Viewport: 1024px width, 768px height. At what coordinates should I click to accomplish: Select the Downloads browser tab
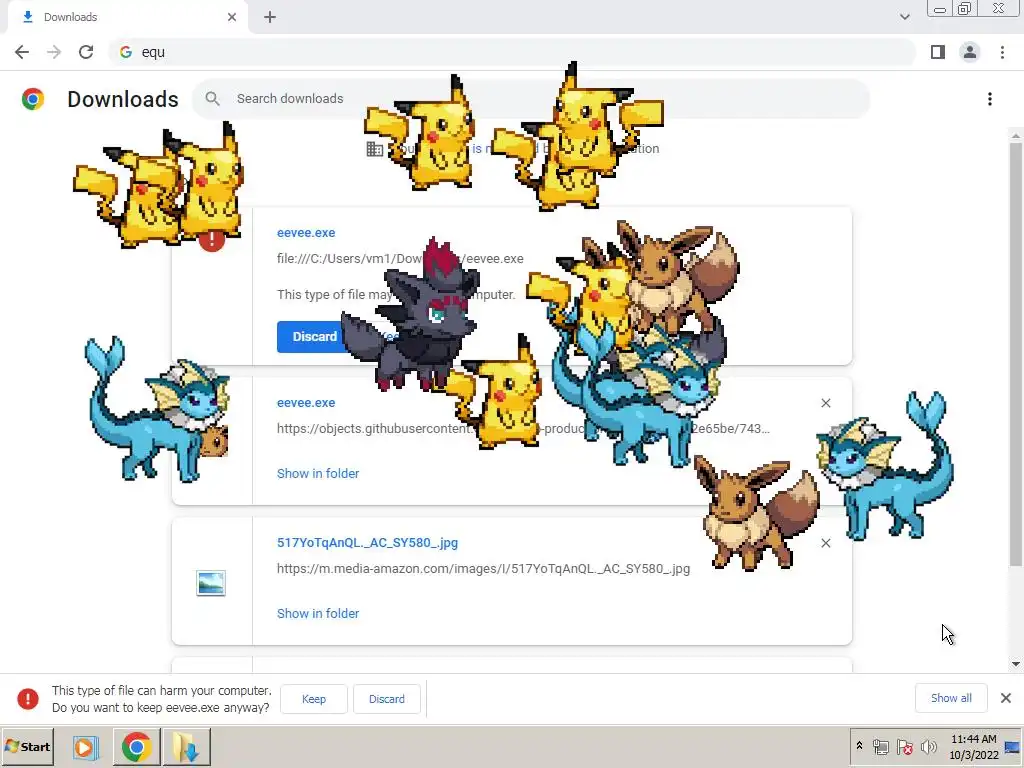(x=127, y=17)
